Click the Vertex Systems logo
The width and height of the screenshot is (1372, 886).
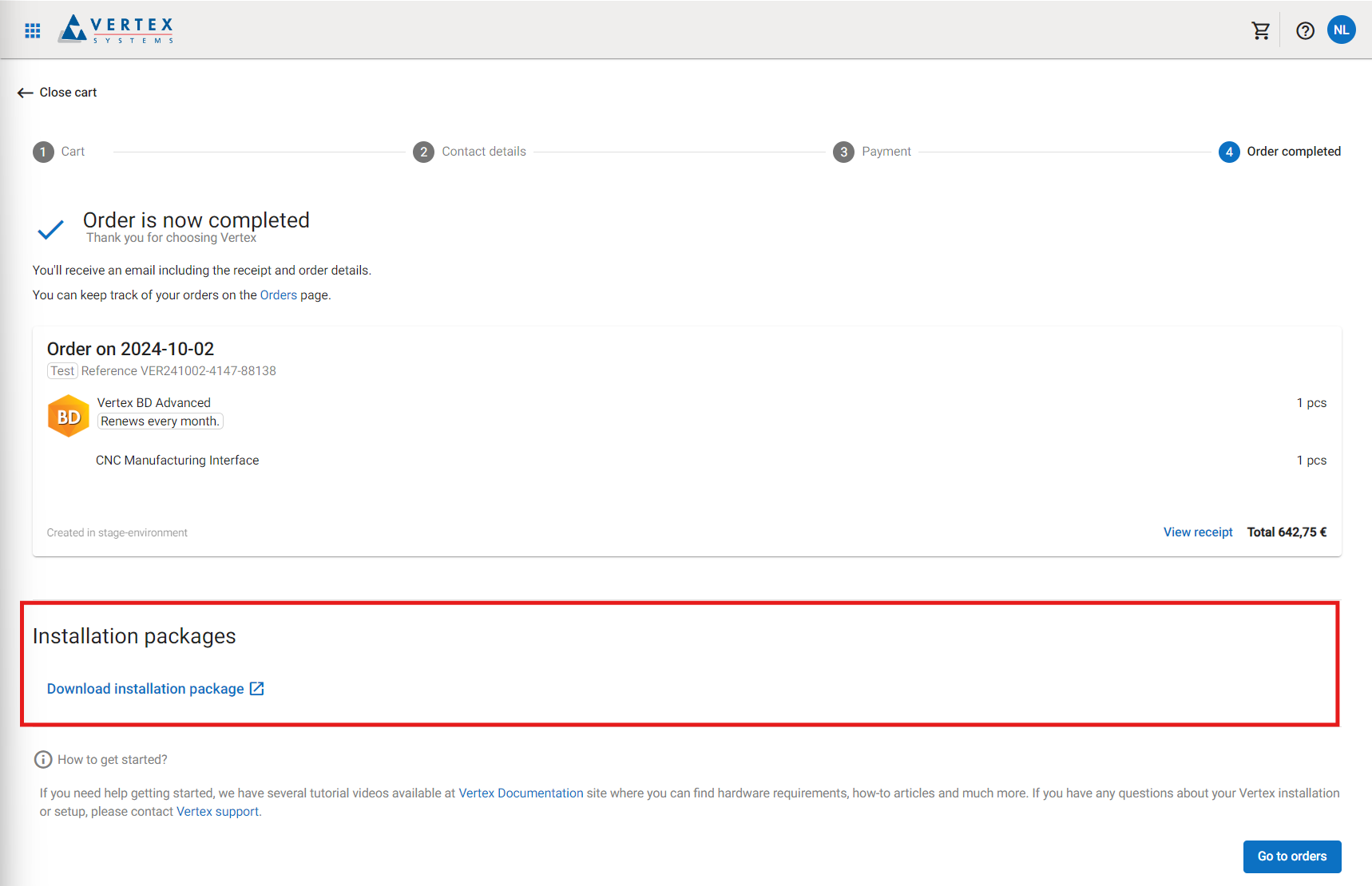click(117, 30)
